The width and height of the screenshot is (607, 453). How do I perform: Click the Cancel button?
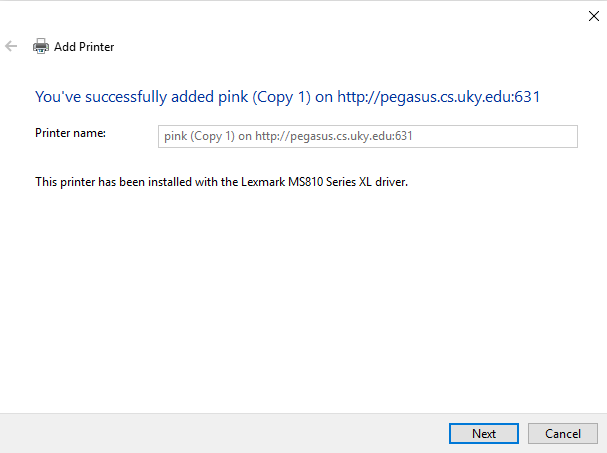[563, 433]
